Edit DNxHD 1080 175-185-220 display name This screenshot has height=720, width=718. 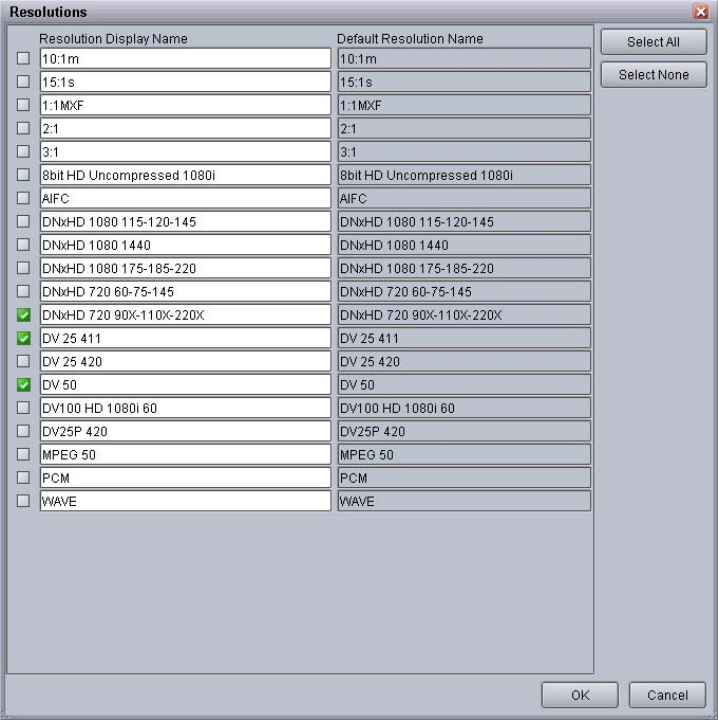pos(185,268)
